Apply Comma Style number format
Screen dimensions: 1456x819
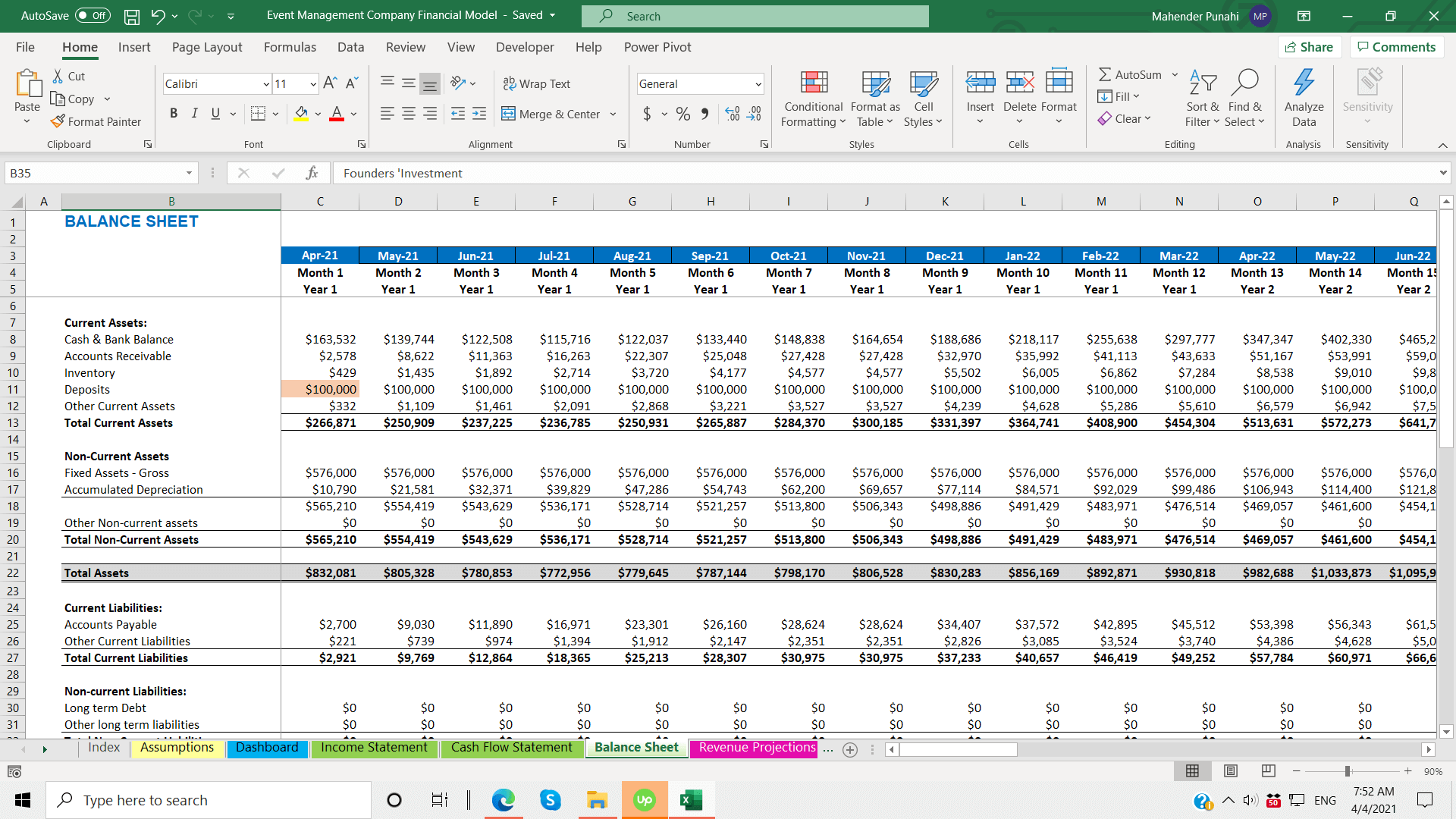click(x=705, y=114)
